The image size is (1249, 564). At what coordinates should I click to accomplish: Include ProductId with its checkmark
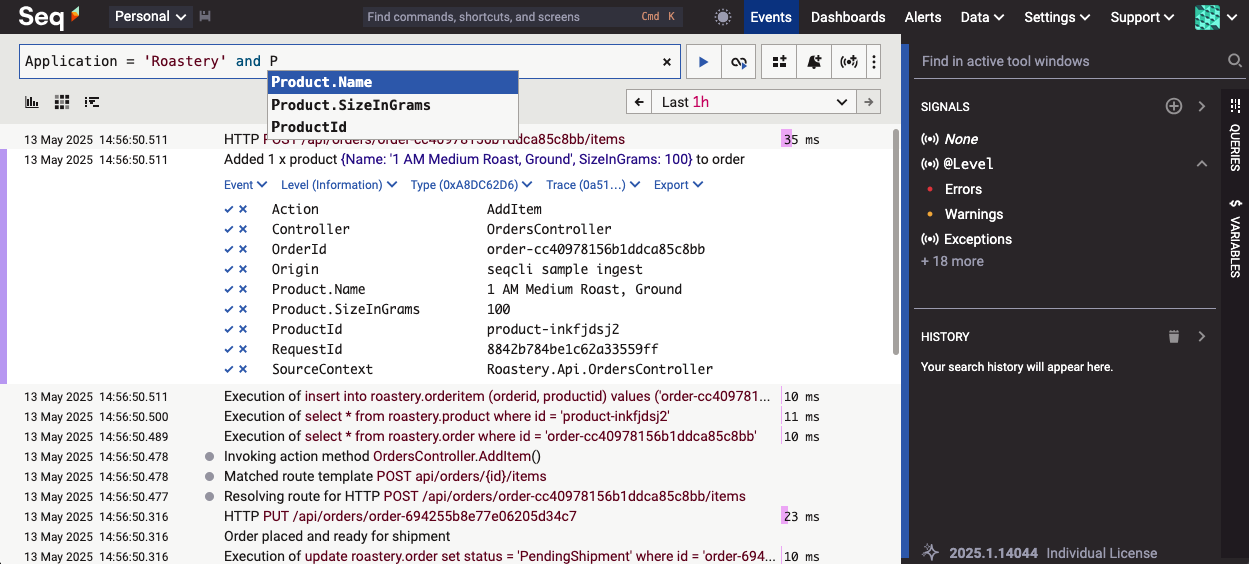tap(230, 329)
